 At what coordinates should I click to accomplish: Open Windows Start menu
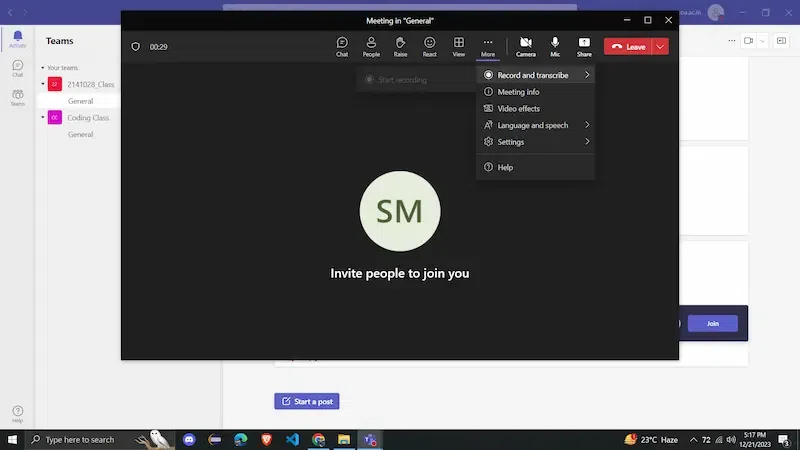coord(12,439)
